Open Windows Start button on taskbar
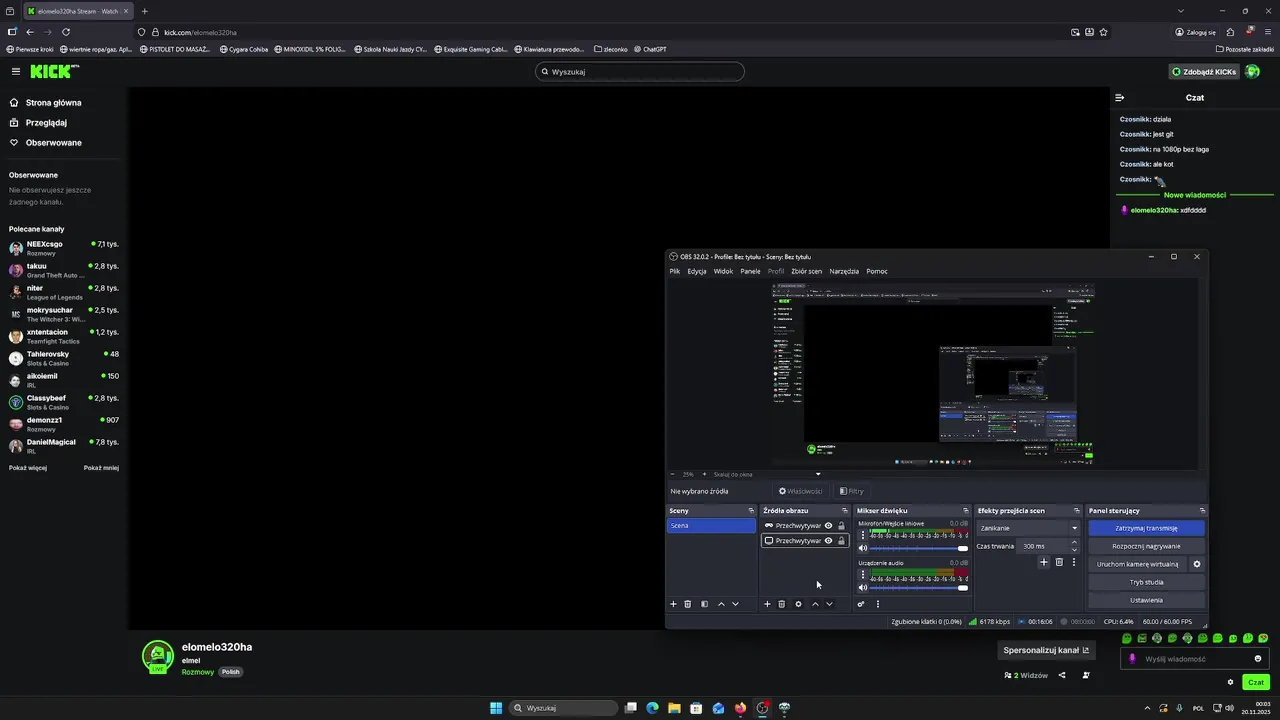 (496, 708)
